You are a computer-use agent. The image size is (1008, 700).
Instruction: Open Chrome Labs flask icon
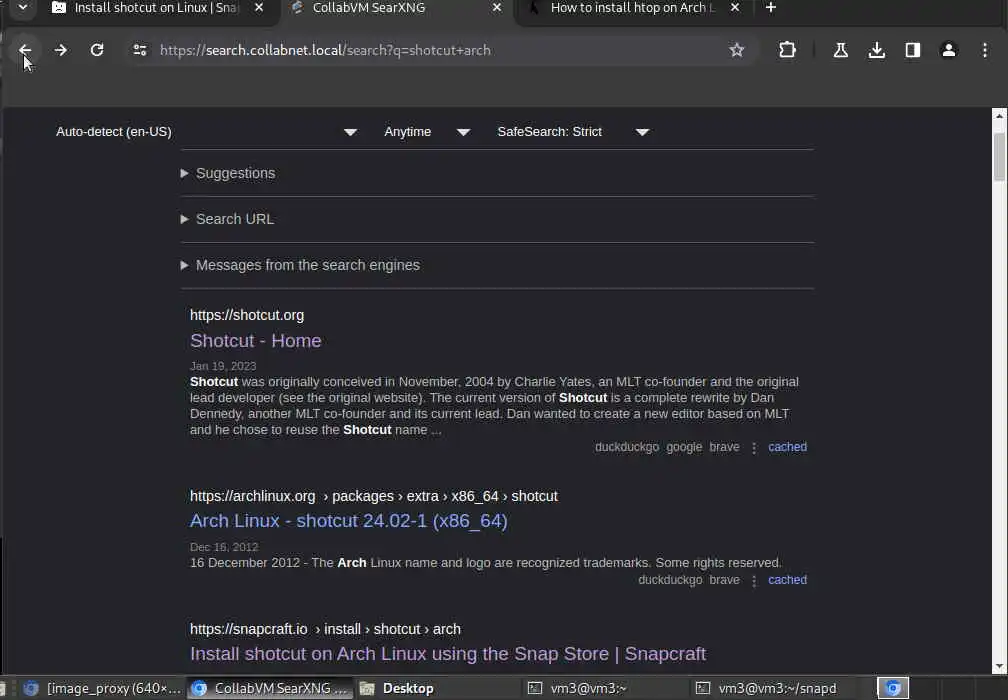point(840,49)
